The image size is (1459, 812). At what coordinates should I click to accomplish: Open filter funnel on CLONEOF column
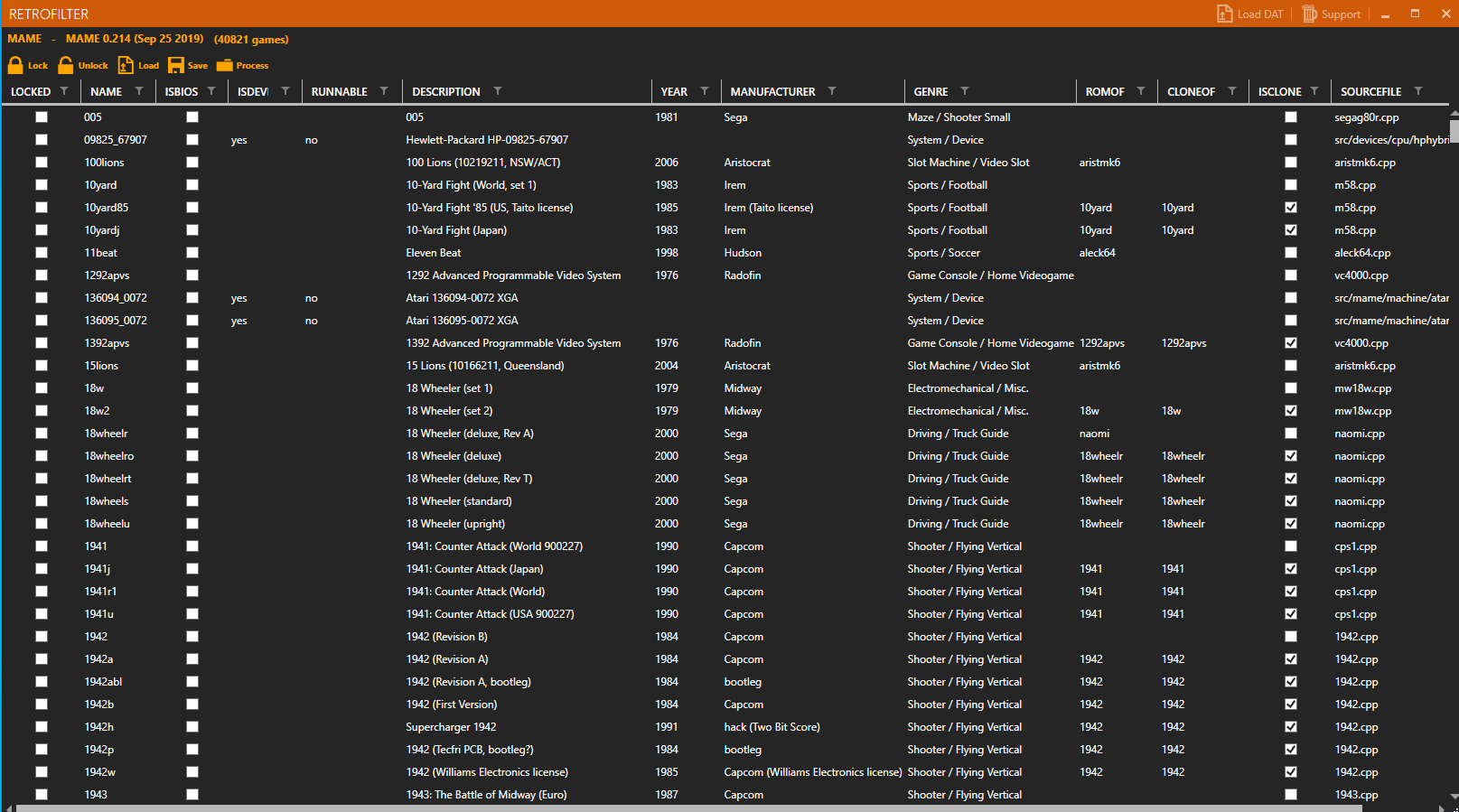[1232, 91]
